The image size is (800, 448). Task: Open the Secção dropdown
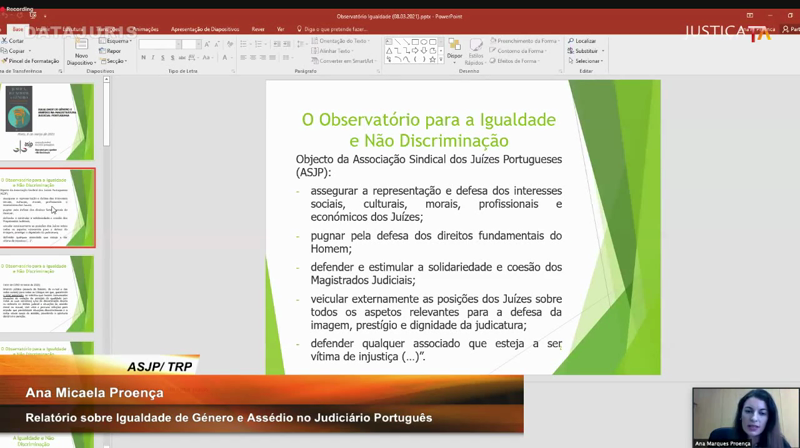pyautogui.click(x=115, y=61)
